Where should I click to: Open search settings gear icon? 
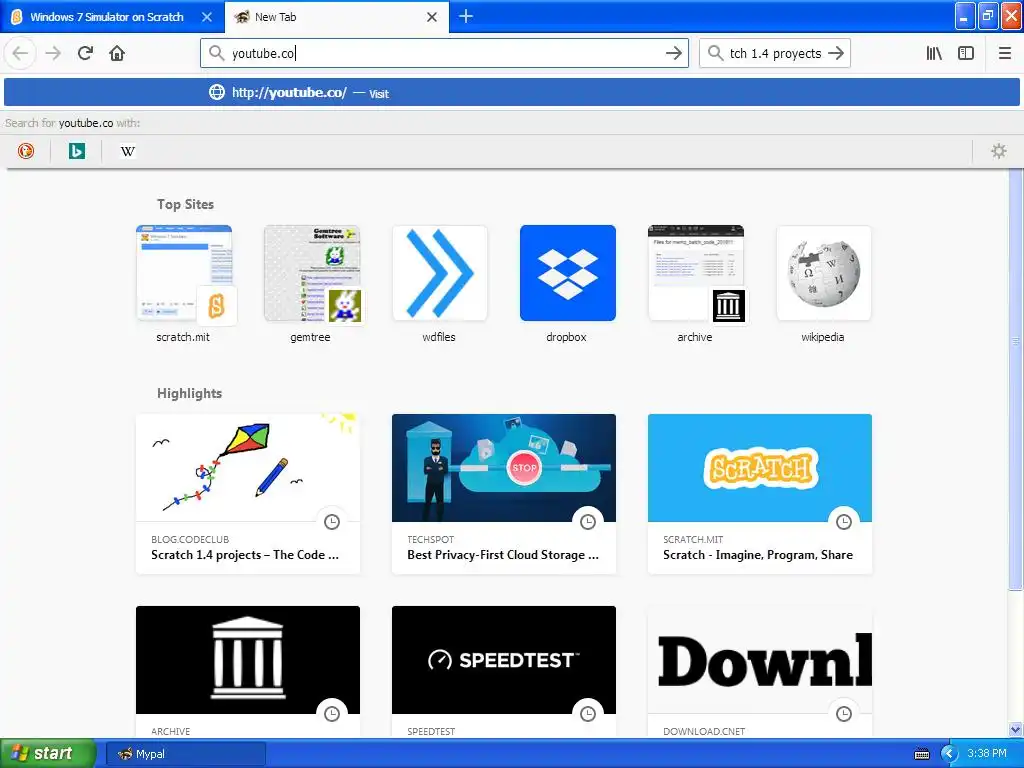coord(999,151)
